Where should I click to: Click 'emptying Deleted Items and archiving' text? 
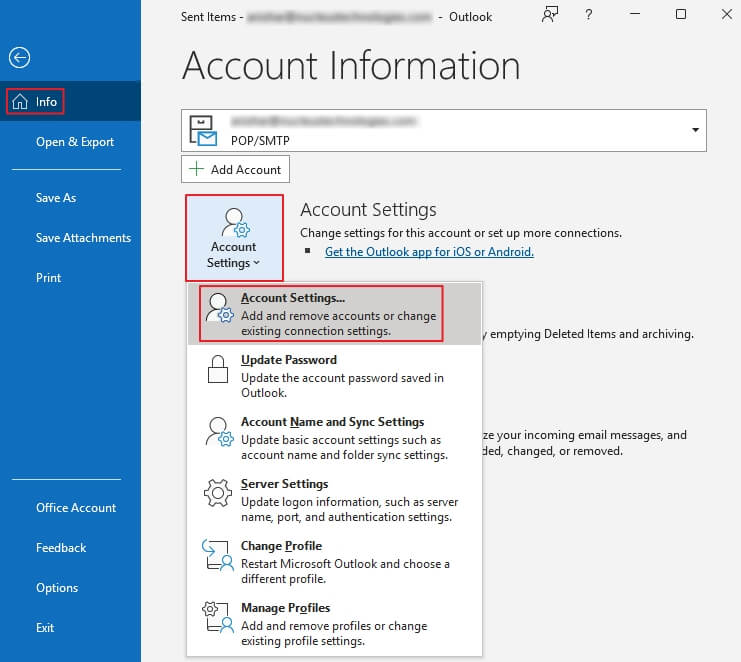pos(592,334)
